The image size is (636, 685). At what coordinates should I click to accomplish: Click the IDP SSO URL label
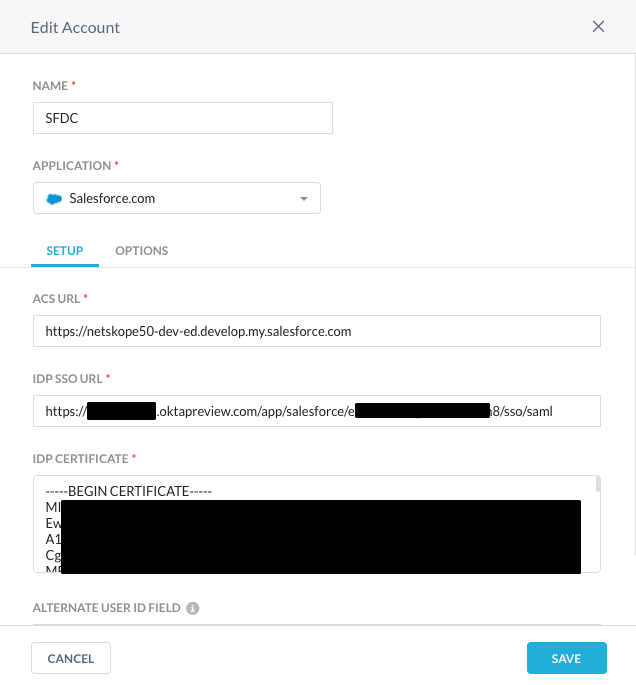[68, 379]
